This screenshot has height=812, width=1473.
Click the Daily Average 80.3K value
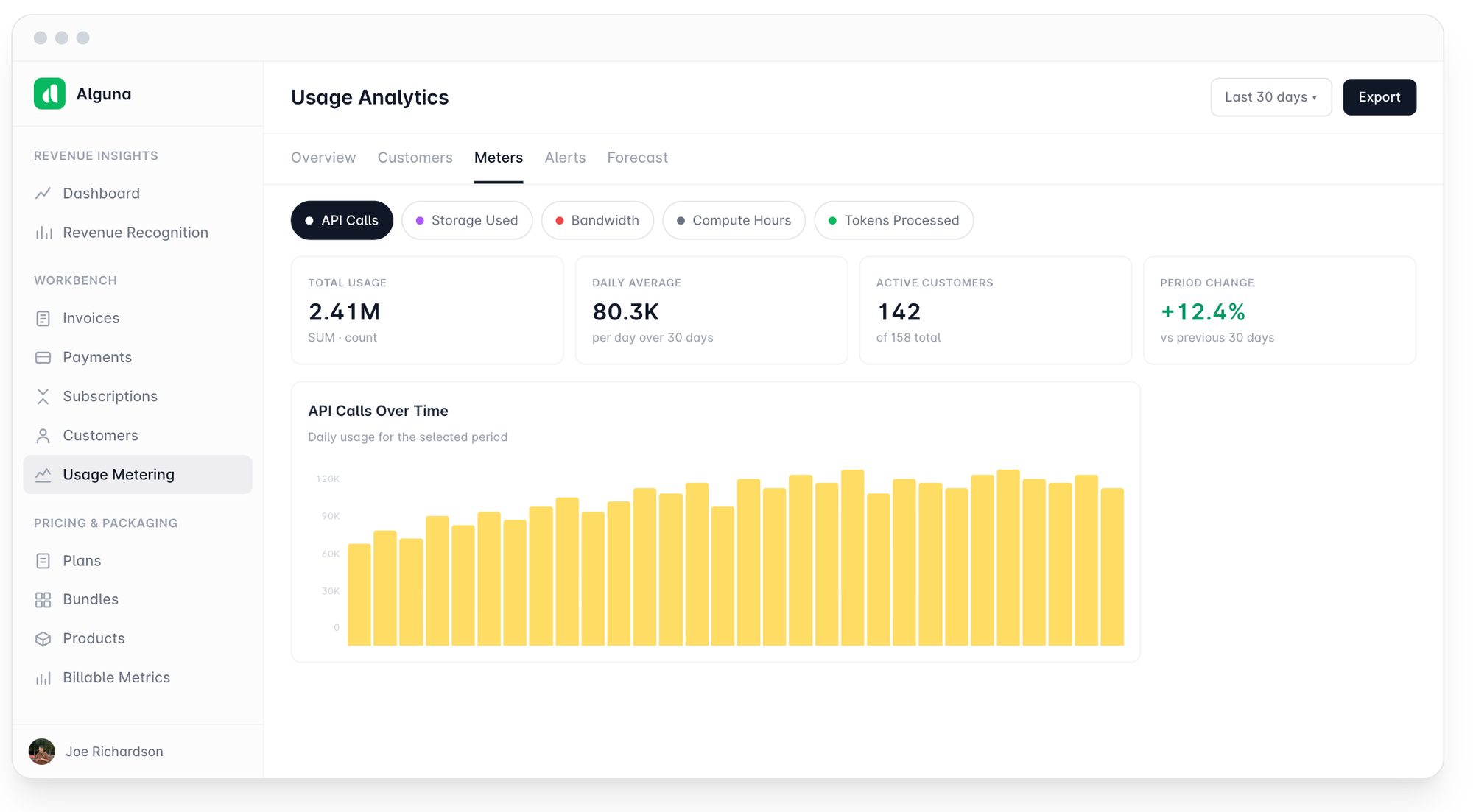626,312
